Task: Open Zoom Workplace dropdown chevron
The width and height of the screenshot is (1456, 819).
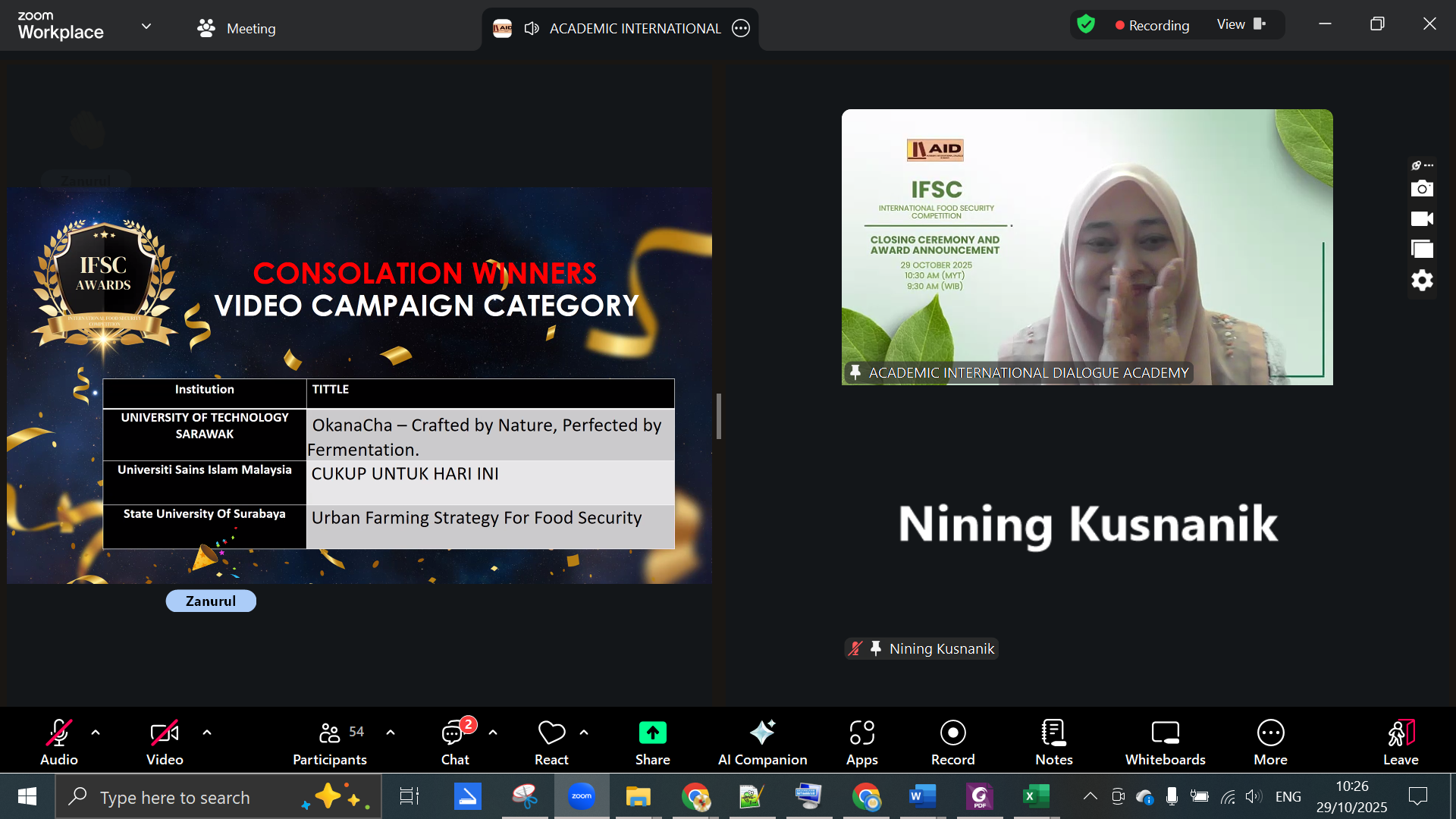Action: [146, 27]
